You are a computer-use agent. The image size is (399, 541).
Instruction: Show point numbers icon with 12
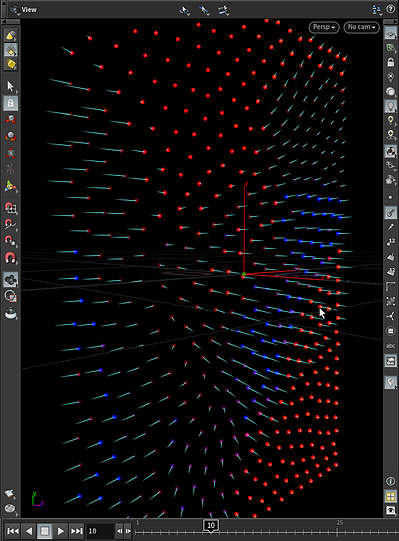pyautogui.click(x=390, y=242)
